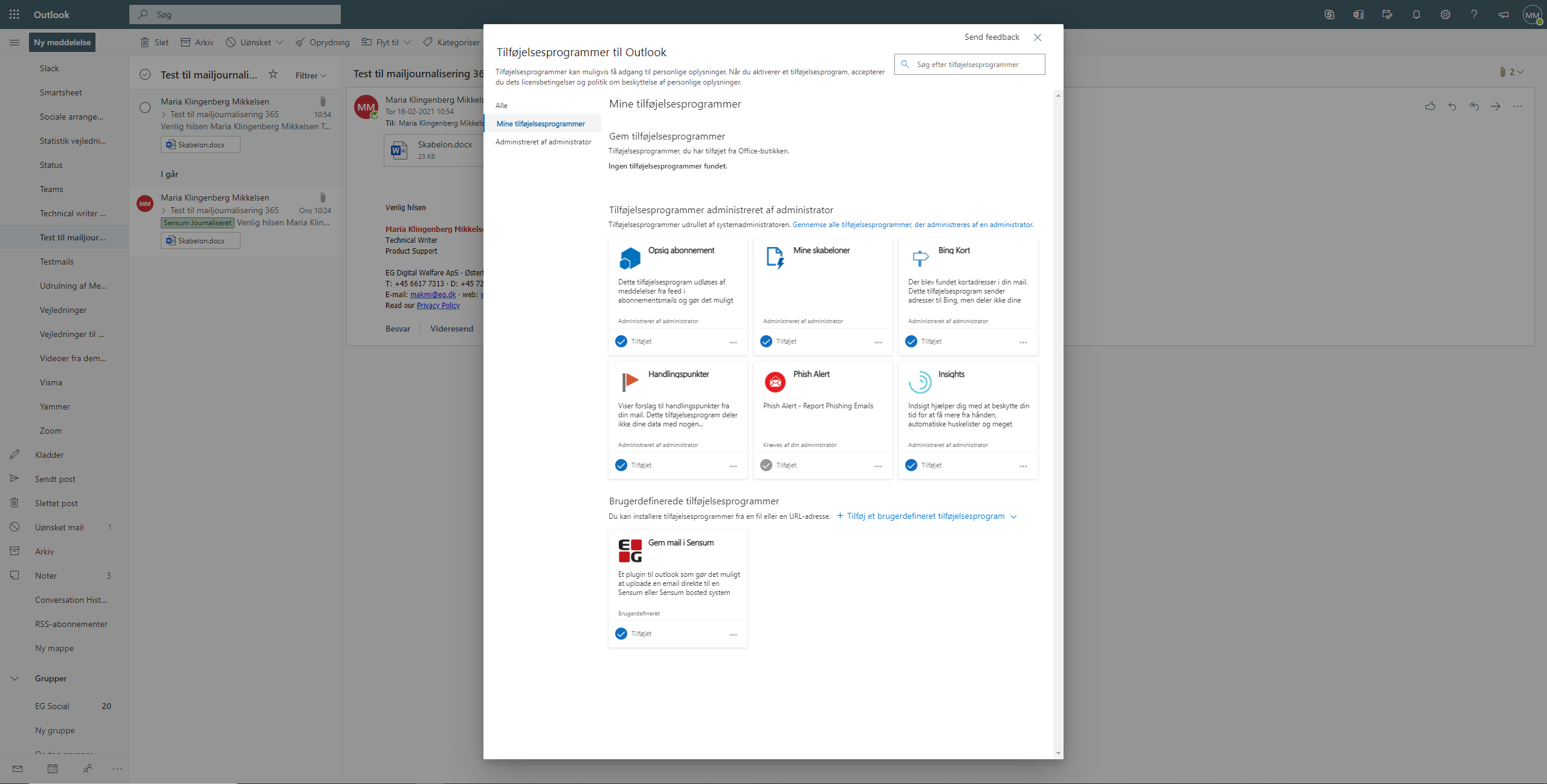This screenshot has height=784, width=1547.
Task: Click the reply arrow icon in the reading pane
Action: tap(1452, 106)
